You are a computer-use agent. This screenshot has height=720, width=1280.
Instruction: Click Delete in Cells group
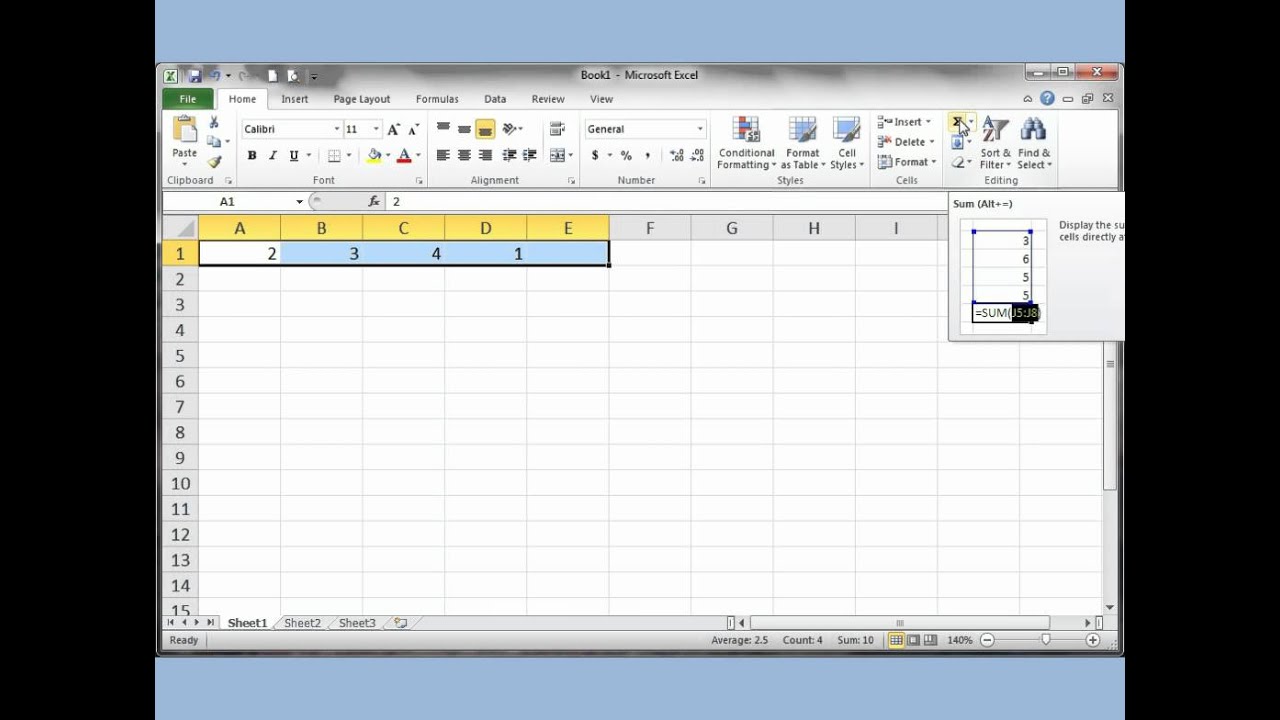(x=907, y=142)
